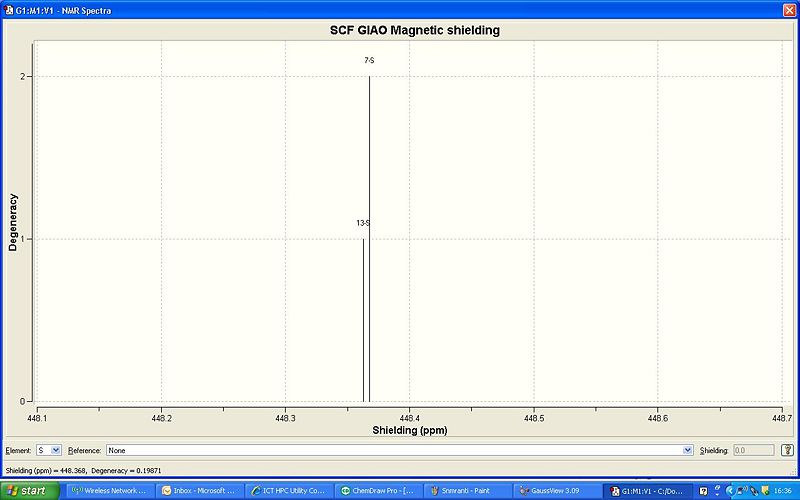Click the system tray clock 16:36

[x=783, y=491]
